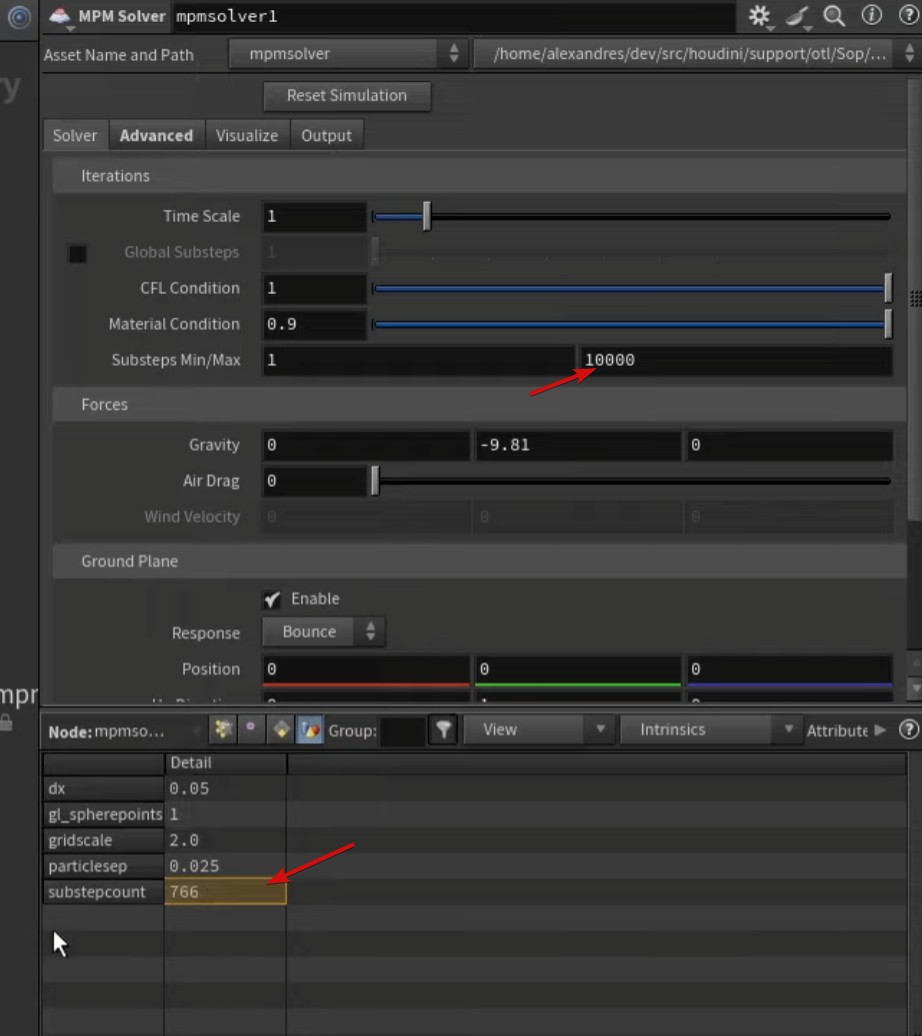Select the gridscale row label
This screenshot has width=922, height=1036.
click(104, 840)
